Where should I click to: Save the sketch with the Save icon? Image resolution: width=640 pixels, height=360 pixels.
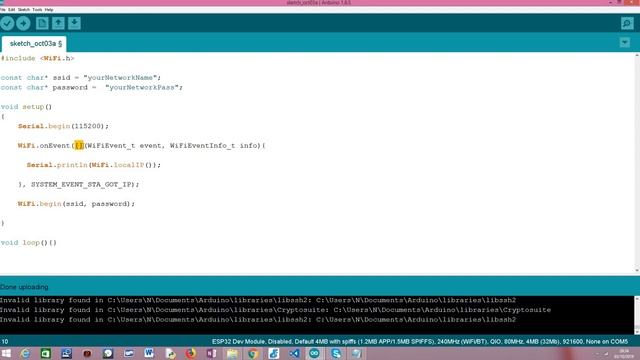click(74, 23)
